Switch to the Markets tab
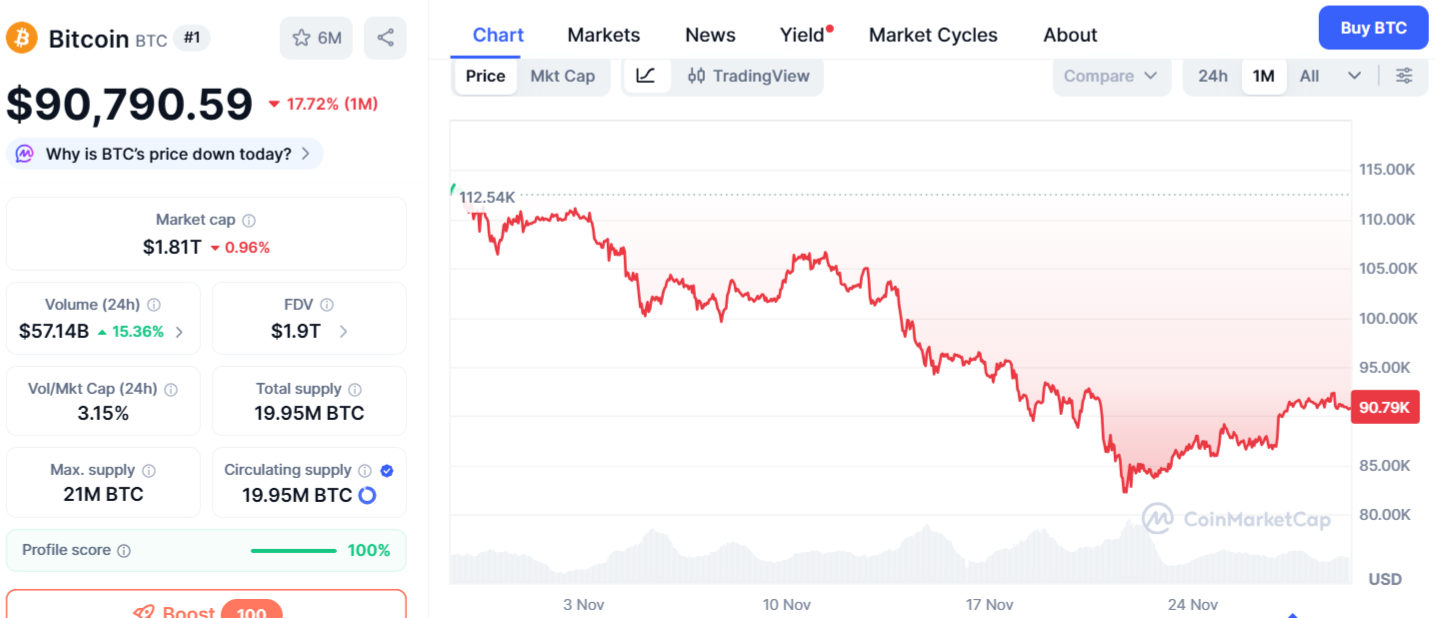Screen dimensions: 1435x618 point(603,34)
